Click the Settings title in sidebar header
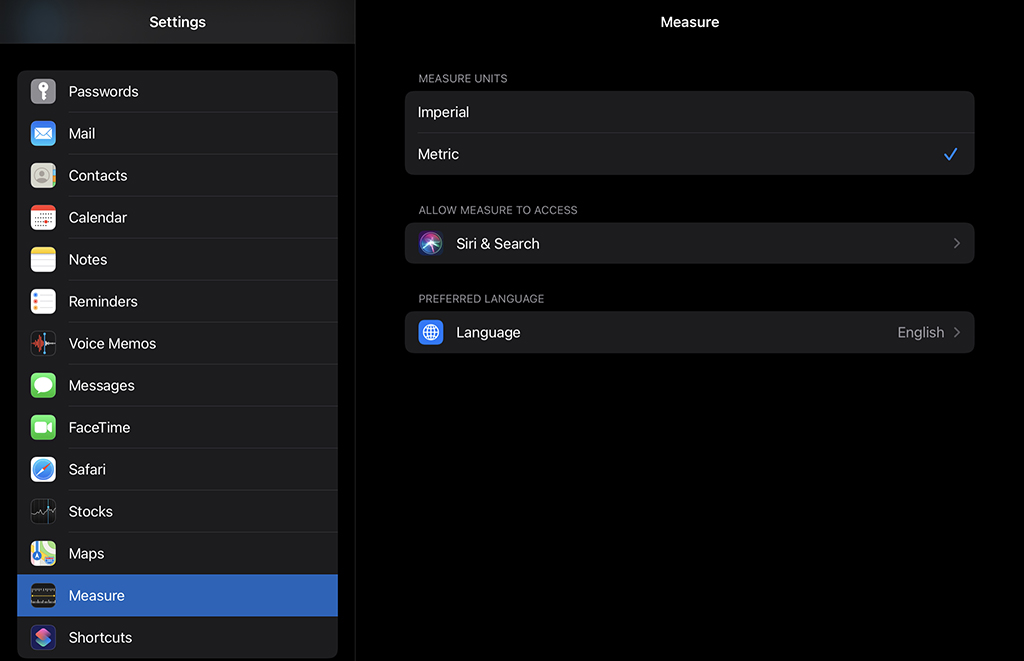The width and height of the screenshot is (1024, 661). point(178,22)
